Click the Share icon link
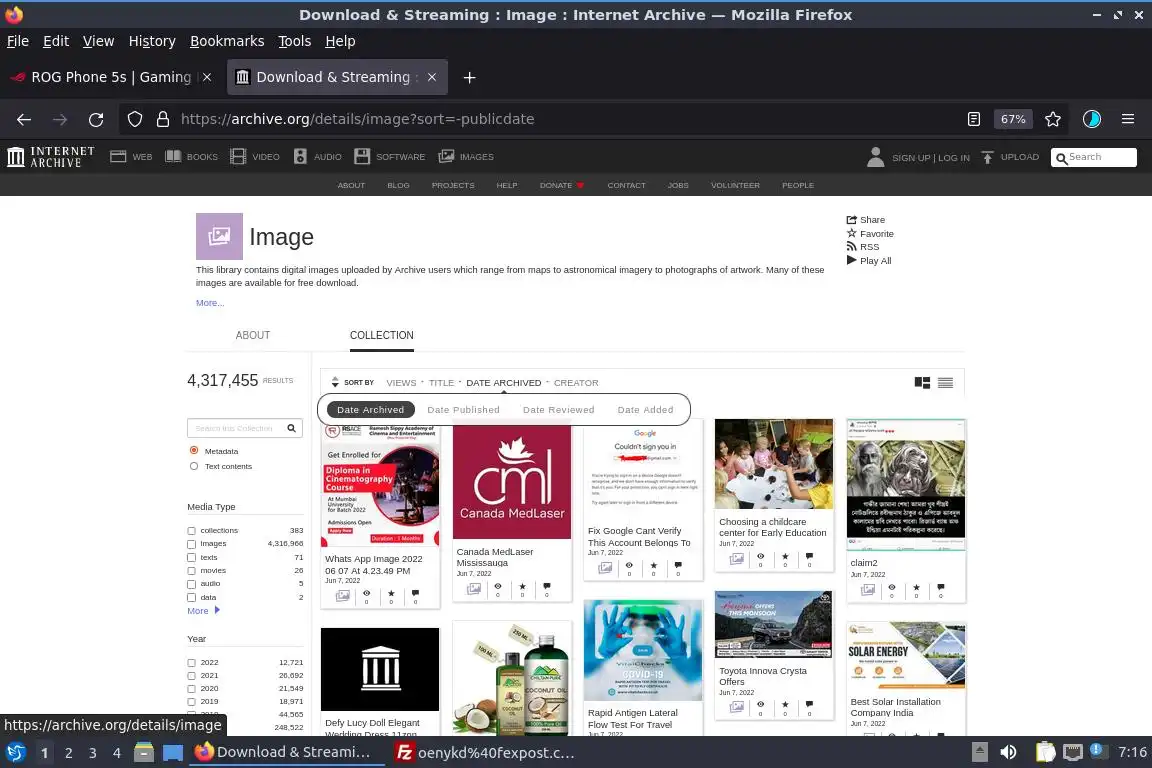1152x768 pixels. 865,220
